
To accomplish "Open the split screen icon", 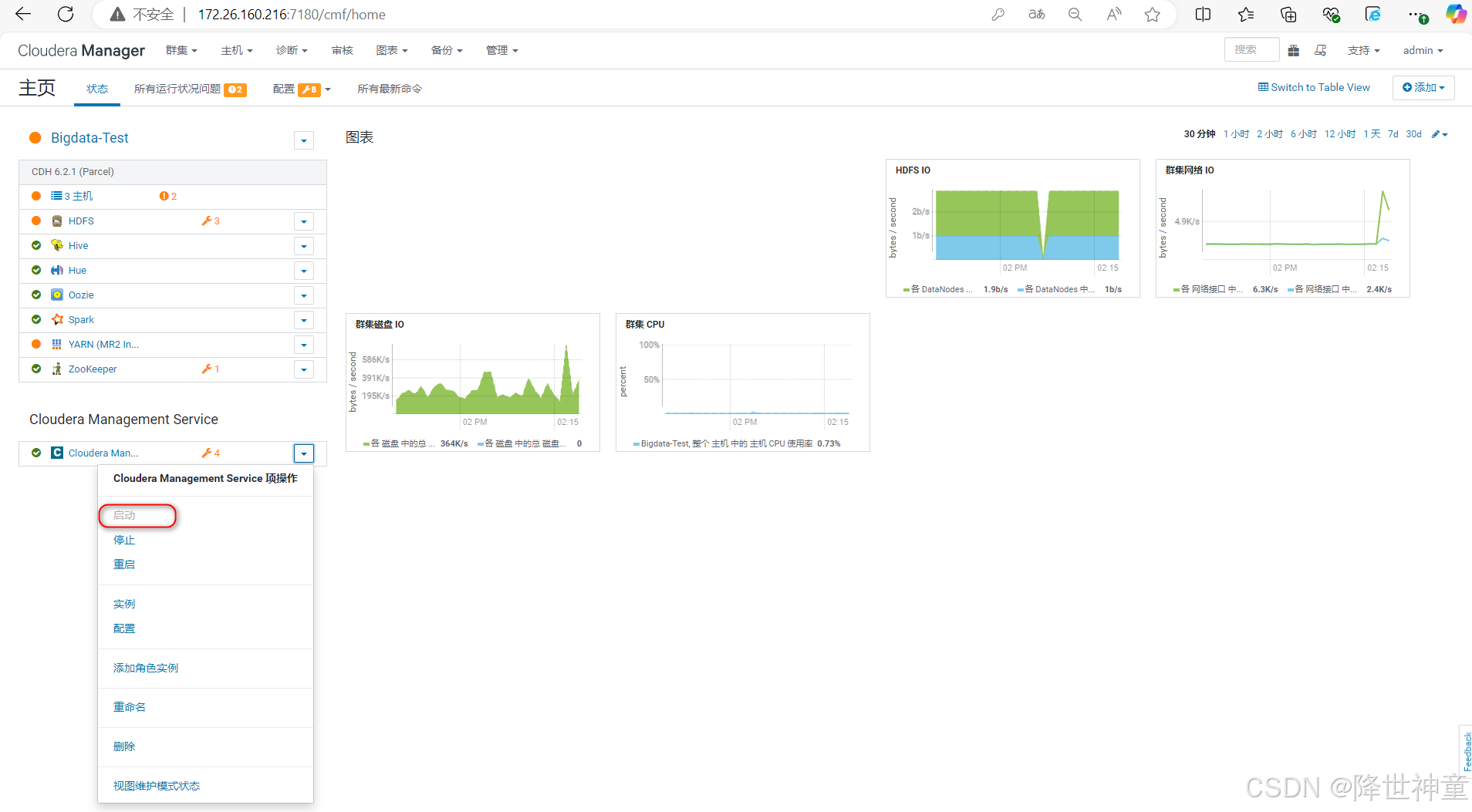I will click(x=1203, y=14).
